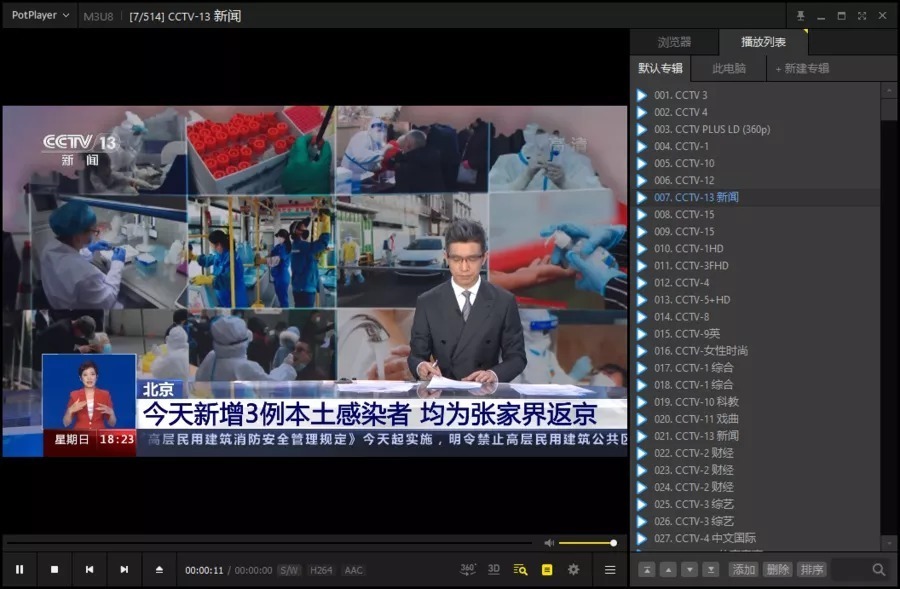Mute audio with the speaker icon

(549, 542)
